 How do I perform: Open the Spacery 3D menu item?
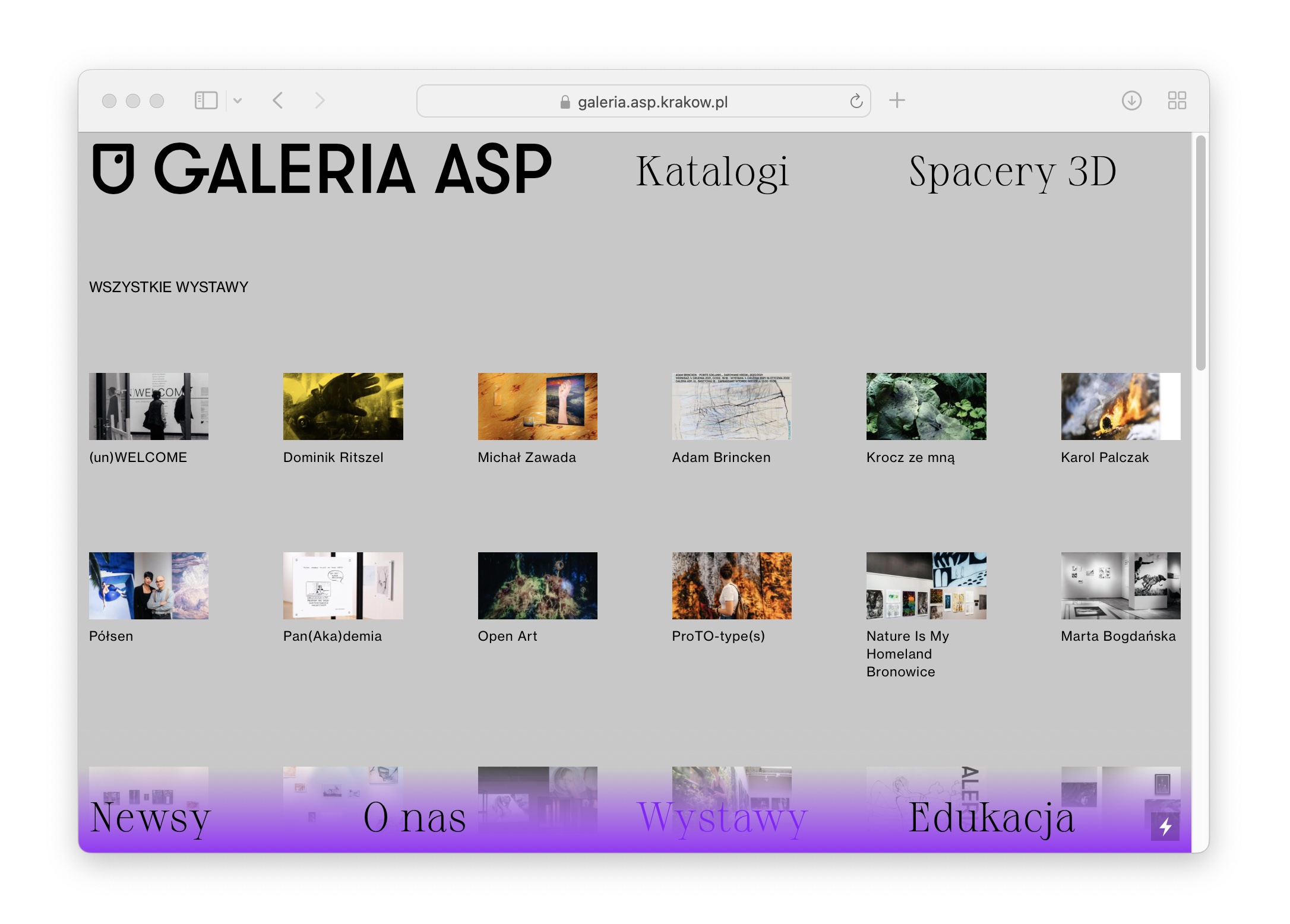(x=1013, y=172)
